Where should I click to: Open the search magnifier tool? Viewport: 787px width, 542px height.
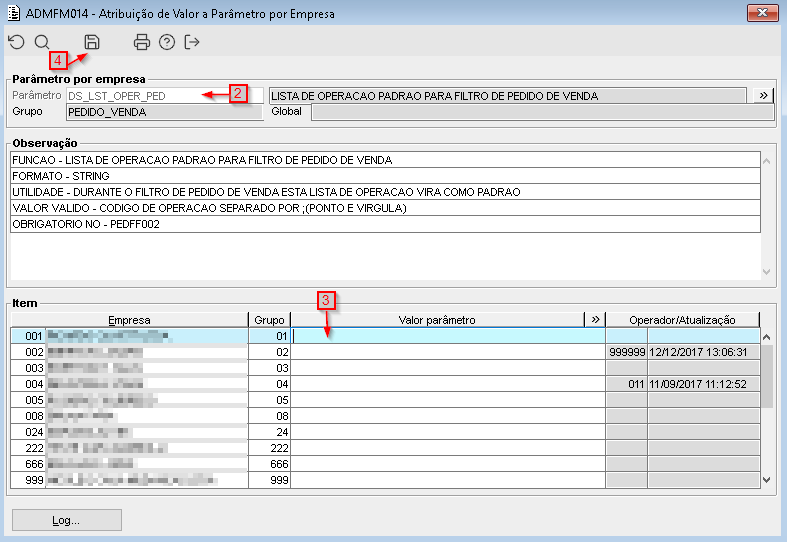[42, 42]
